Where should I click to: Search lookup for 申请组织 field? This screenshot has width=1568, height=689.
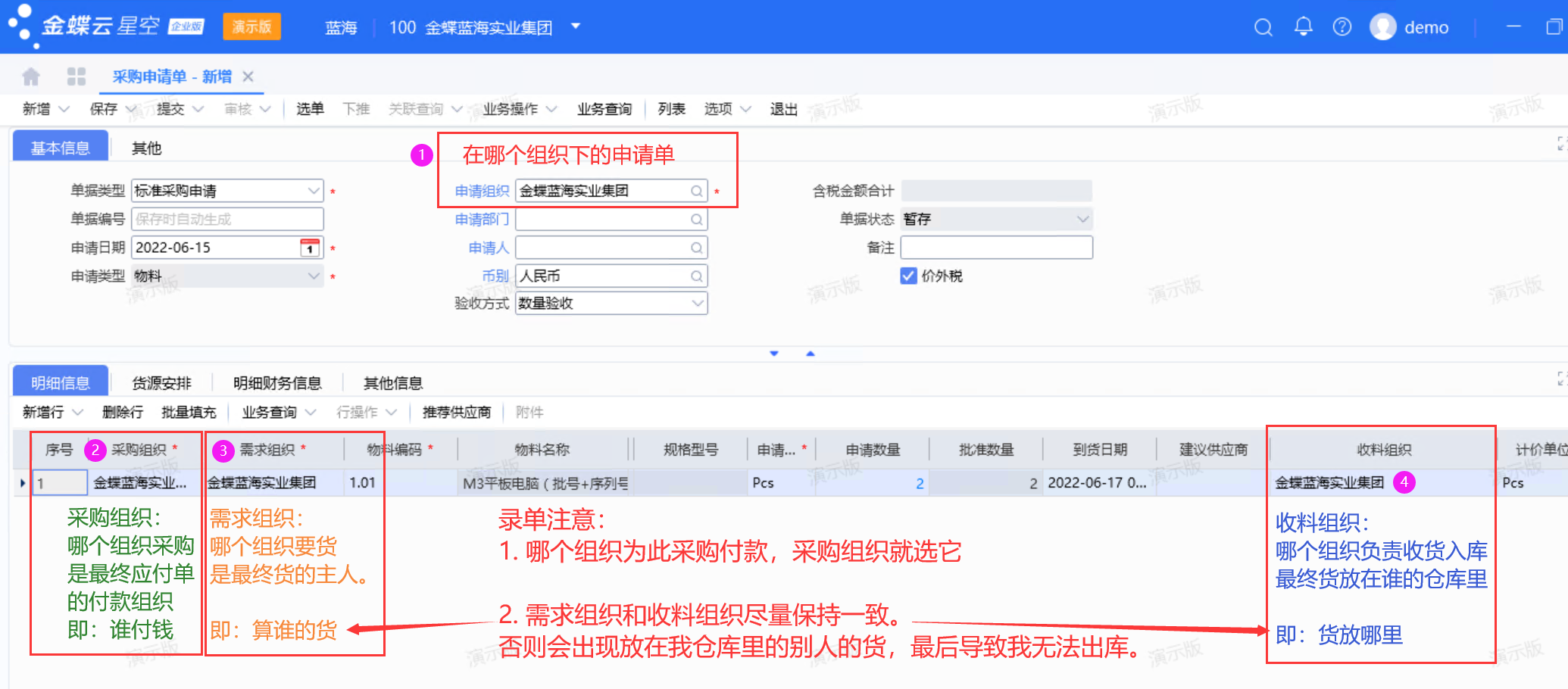tap(696, 191)
